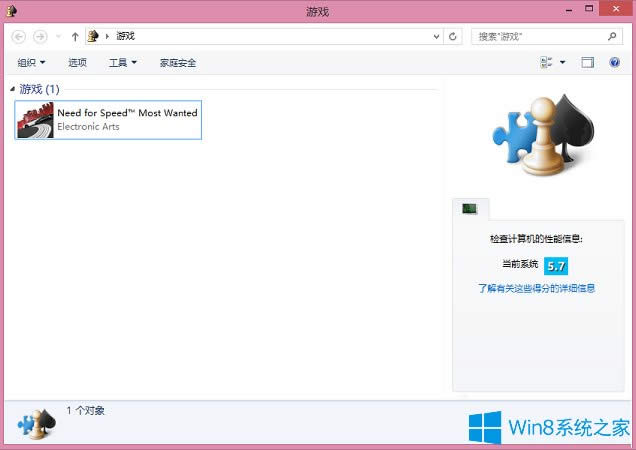Click the change view icon
The image size is (636, 450).
pyautogui.click(x=546, y=62)
